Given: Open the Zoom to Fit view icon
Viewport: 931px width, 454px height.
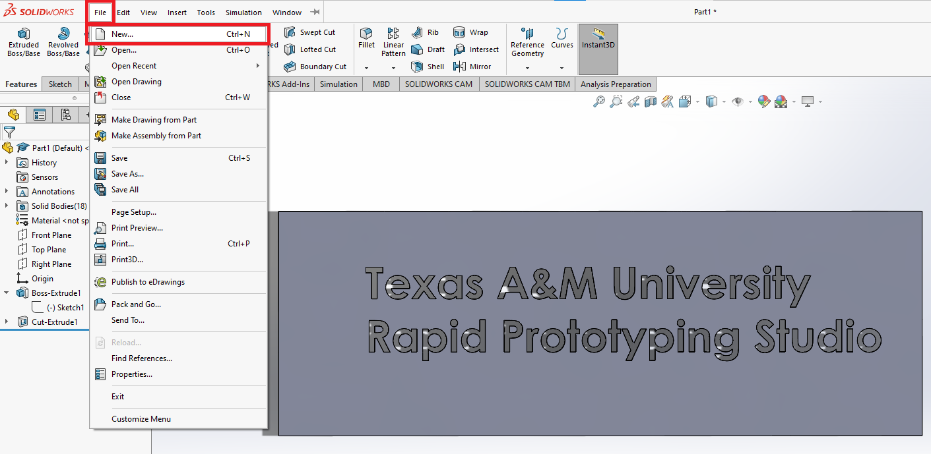Looking at the screenshot, I should [598, 101].
